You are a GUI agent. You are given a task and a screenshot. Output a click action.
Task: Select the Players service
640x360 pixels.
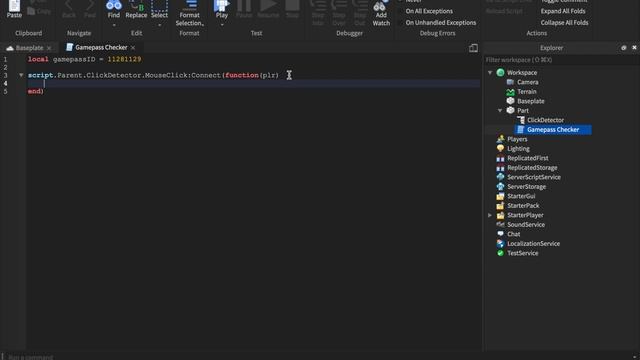coord(517,139)
